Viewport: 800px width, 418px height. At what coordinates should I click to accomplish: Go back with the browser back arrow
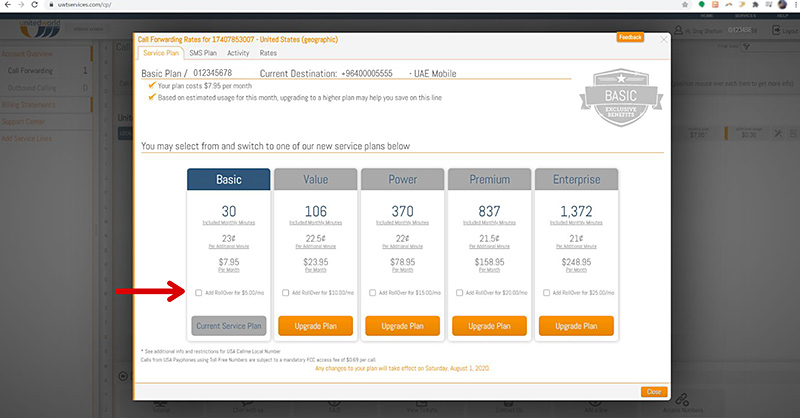click(x=7, y=5)
